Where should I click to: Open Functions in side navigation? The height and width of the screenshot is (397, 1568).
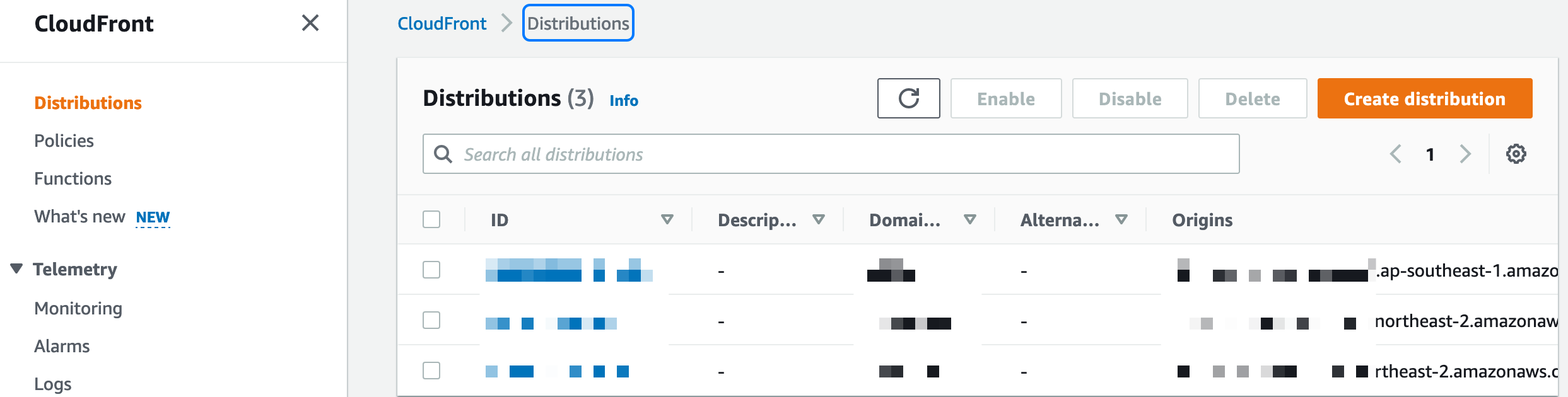[73, 178]
